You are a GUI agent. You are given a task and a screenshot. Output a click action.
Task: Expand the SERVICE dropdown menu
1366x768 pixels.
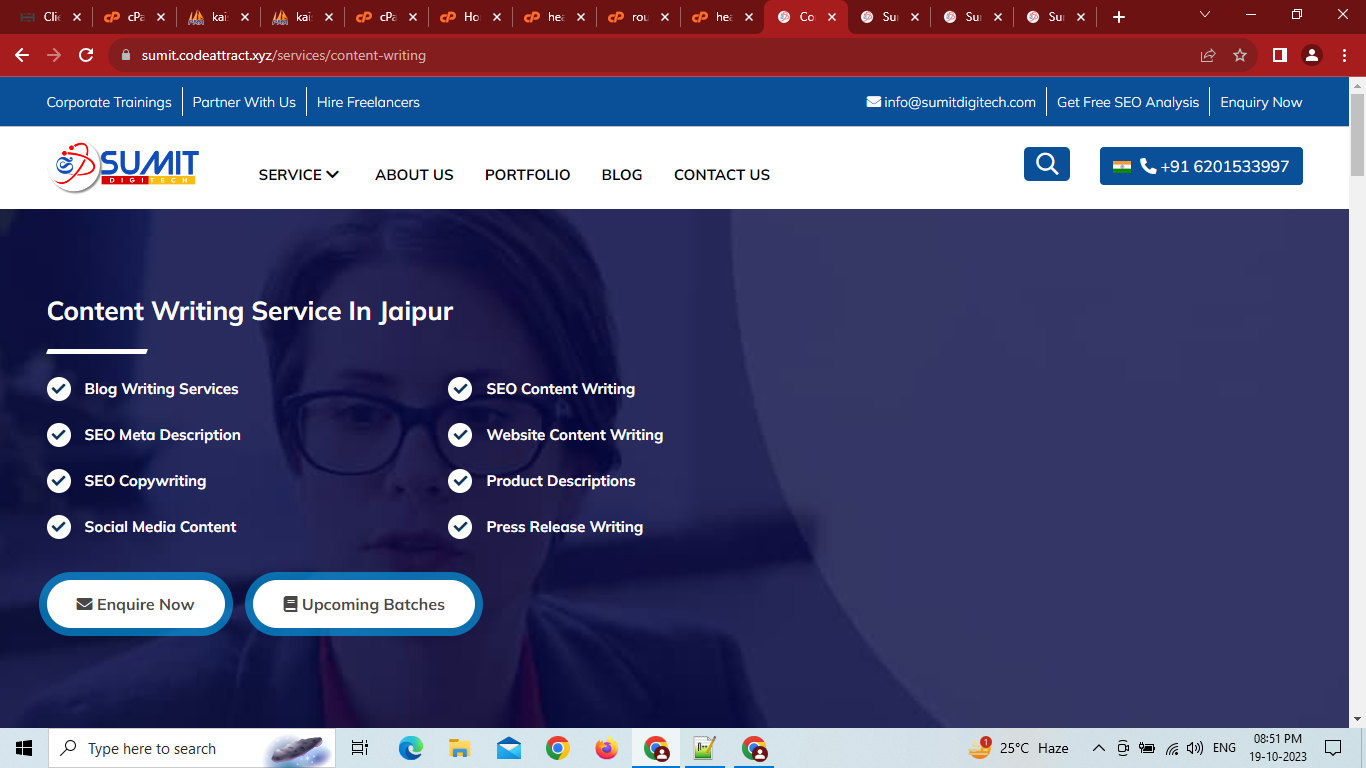[299, 175]
